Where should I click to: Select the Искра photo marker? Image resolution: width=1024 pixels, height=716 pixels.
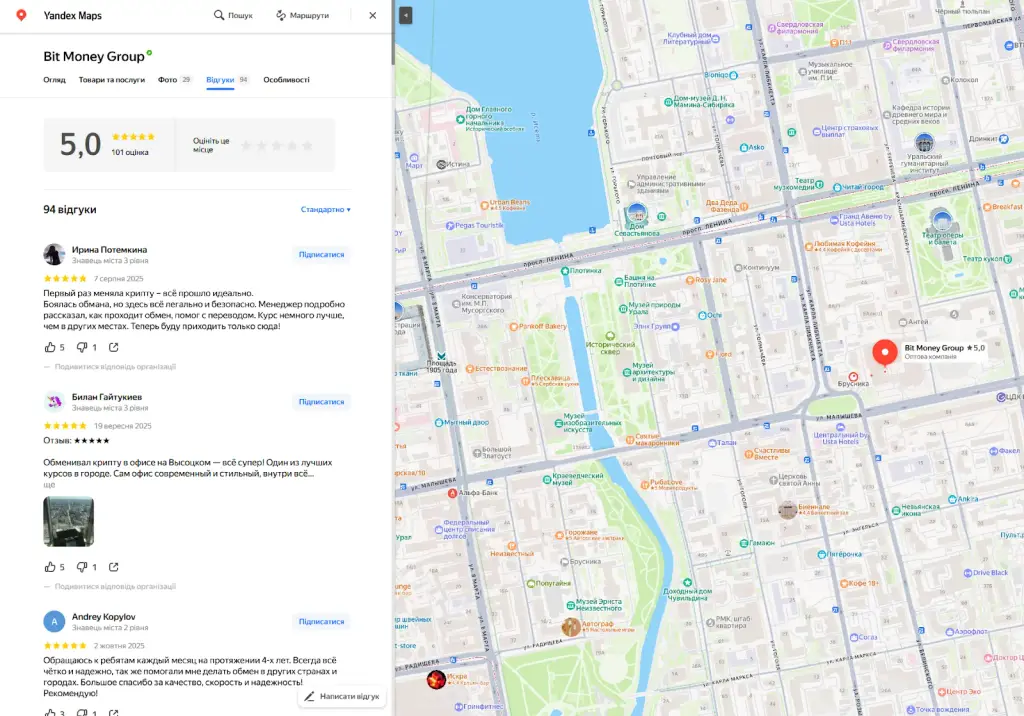pos(436,679)
